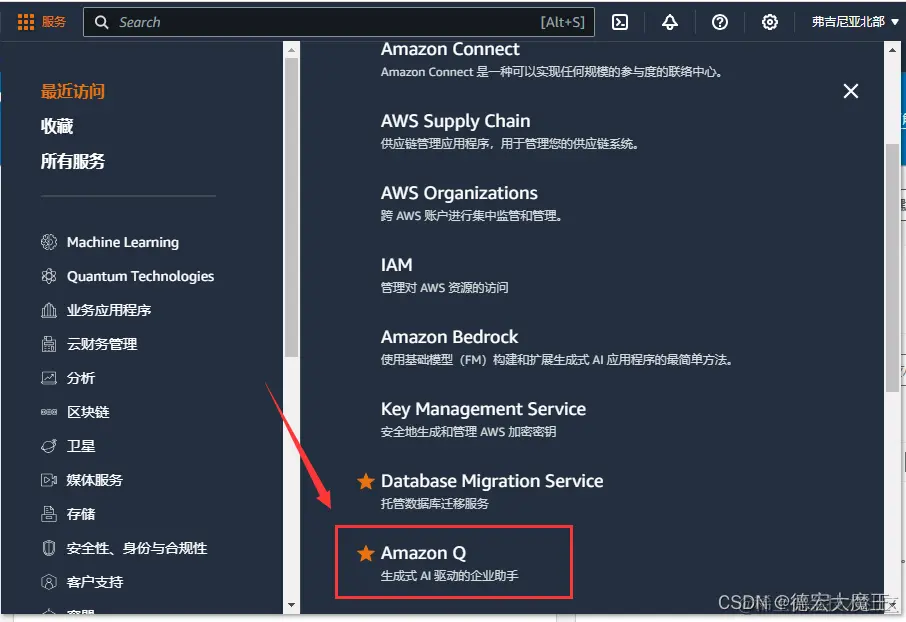Focus the Search input field
The height and width of the screenshot is (622, 906).
(x=339, y=22)
